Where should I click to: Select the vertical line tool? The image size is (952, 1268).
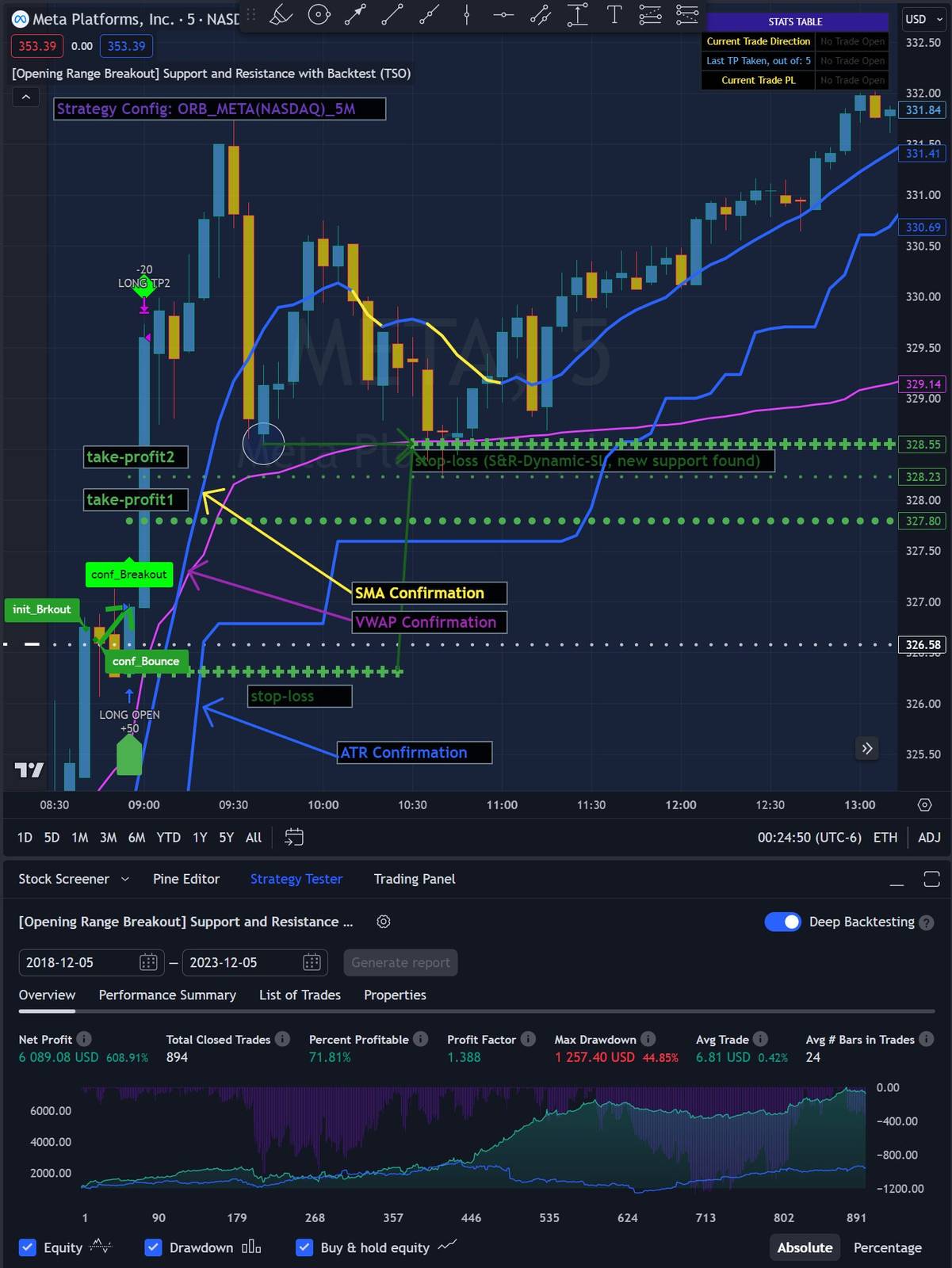point(466,14)
